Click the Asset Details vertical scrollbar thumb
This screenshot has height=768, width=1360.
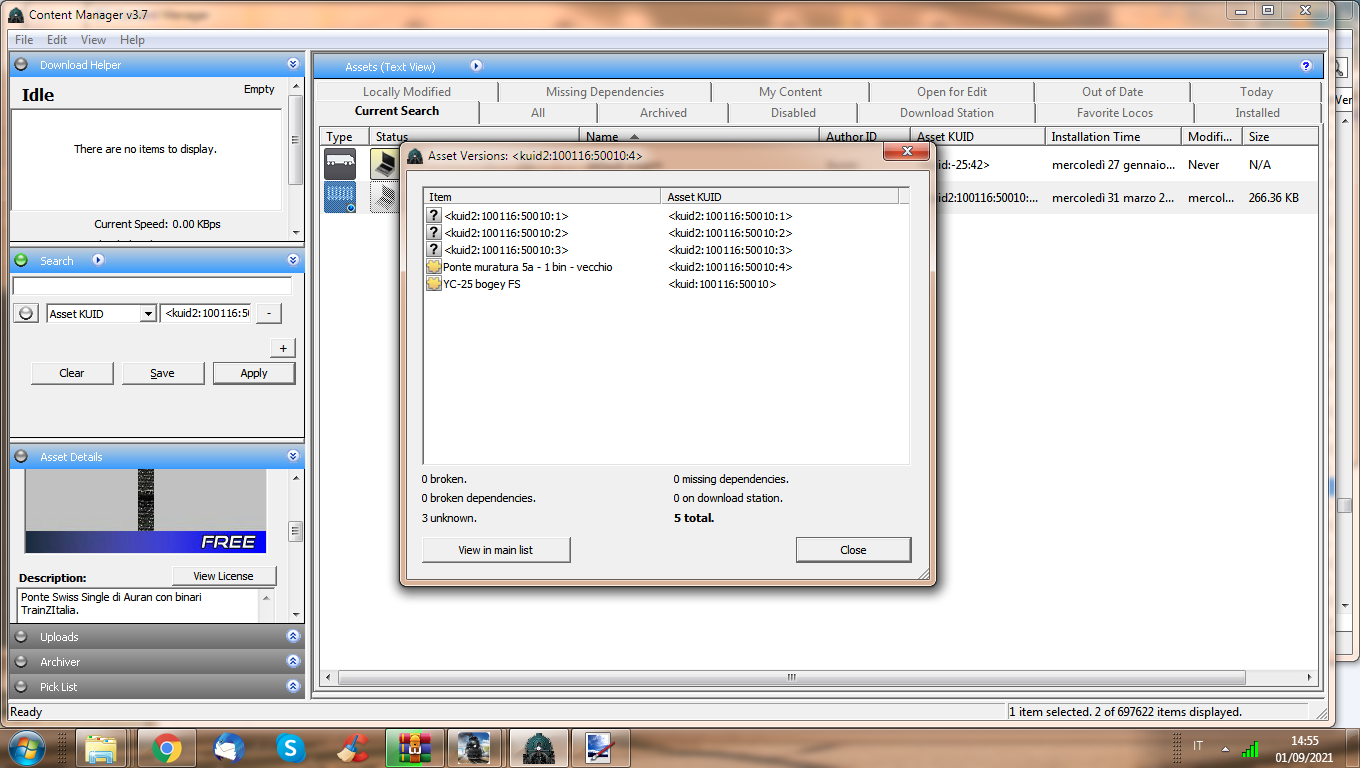(x=295, y=532)
